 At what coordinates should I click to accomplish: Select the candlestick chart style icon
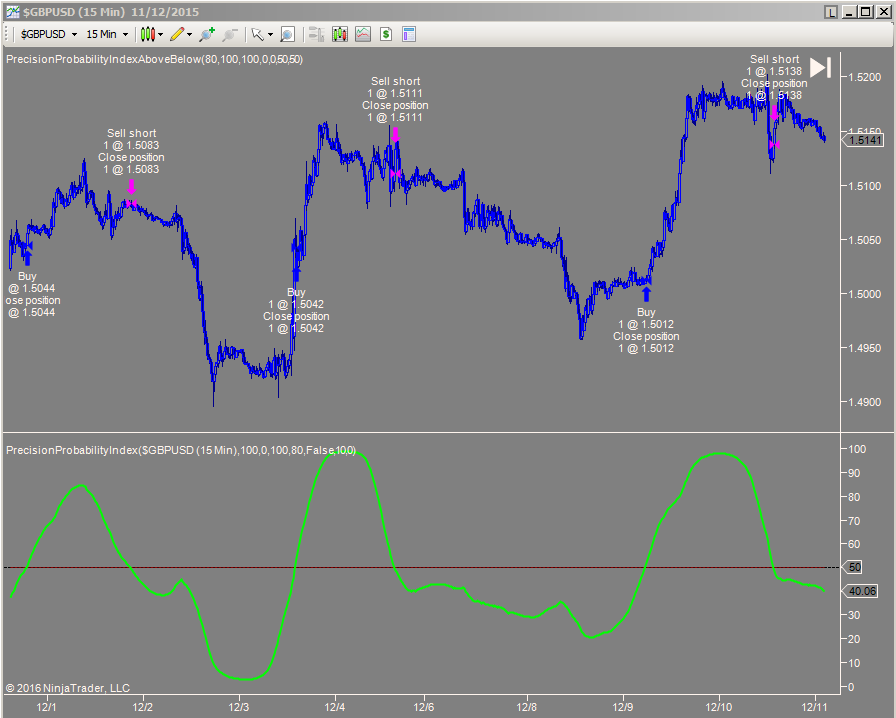(146, 34)
